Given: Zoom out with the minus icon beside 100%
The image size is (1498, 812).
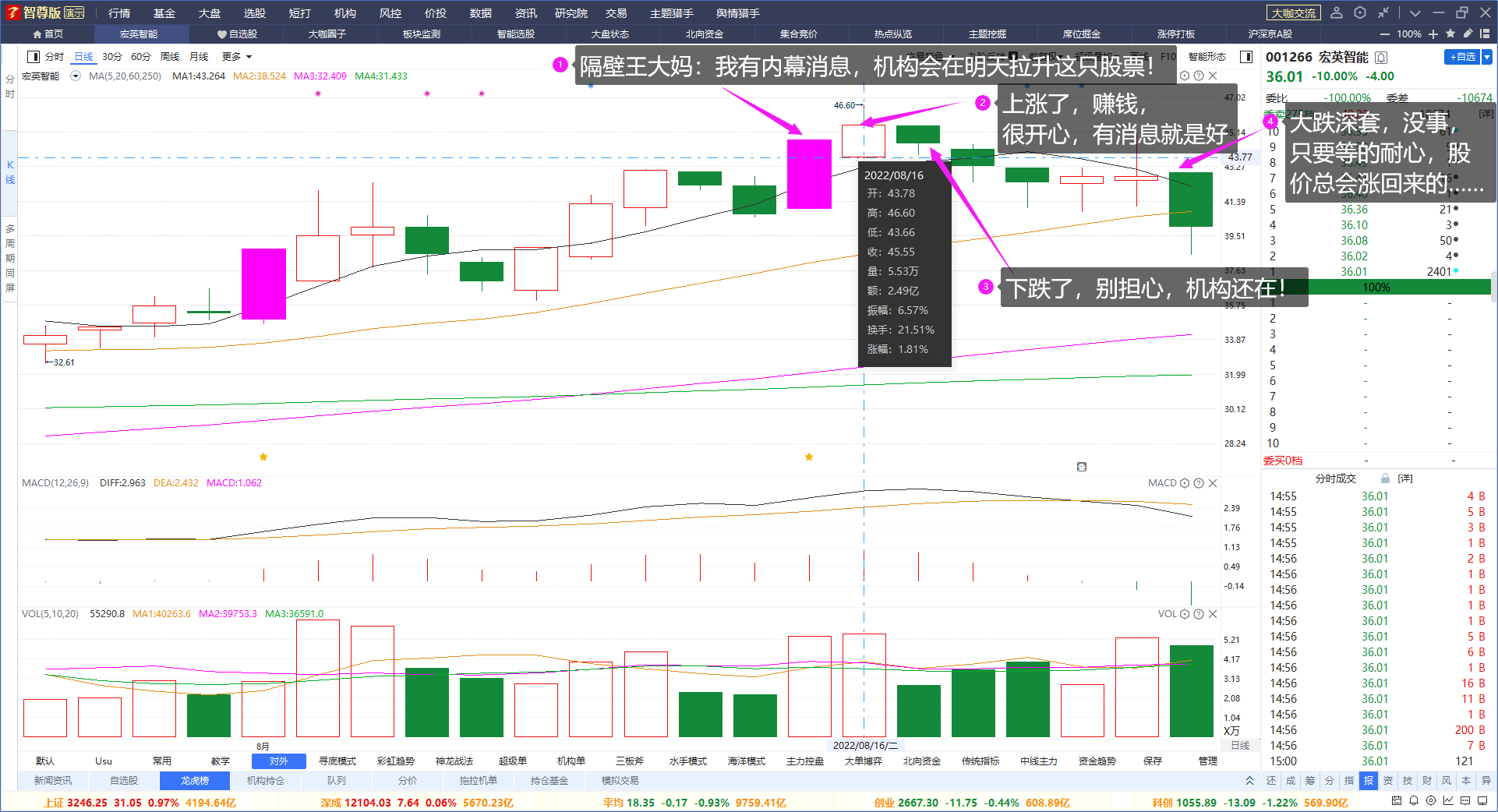Looking at the screenshot, I should coord(1385,34).
